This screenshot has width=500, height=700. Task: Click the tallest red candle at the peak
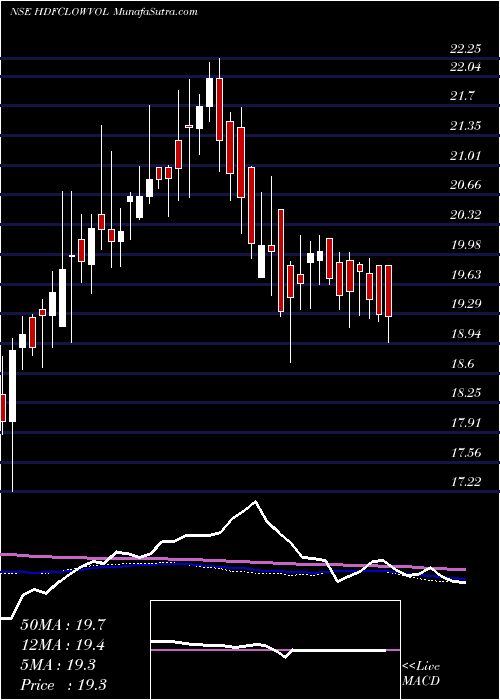pyautogui.click(x=219, y=109)
